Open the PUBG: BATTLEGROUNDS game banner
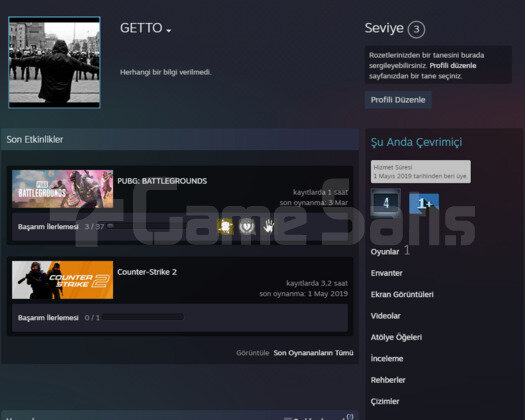 click(x=63, y=189)
